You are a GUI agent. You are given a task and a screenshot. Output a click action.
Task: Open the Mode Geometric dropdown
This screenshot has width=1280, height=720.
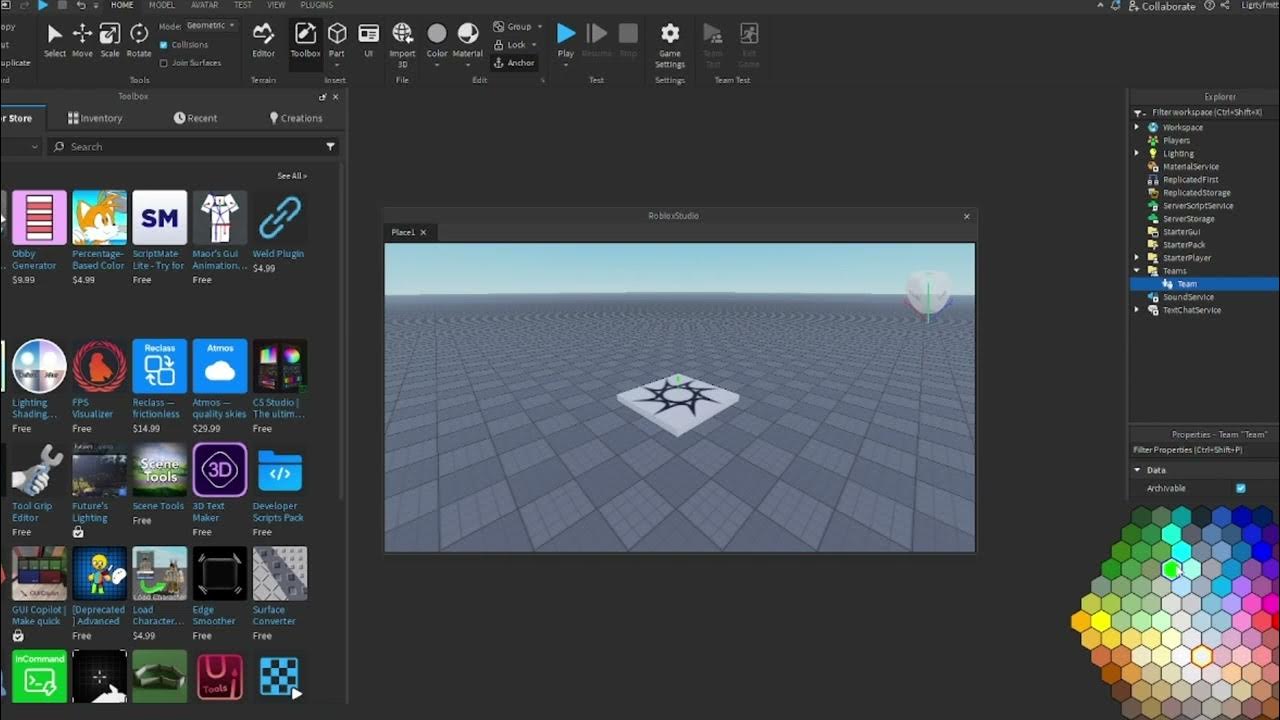coord(210,25)
